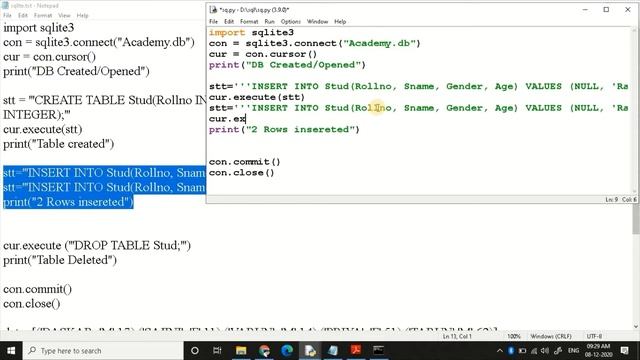Open Cortana from the taskbar
640x360 pixels.
195,351
